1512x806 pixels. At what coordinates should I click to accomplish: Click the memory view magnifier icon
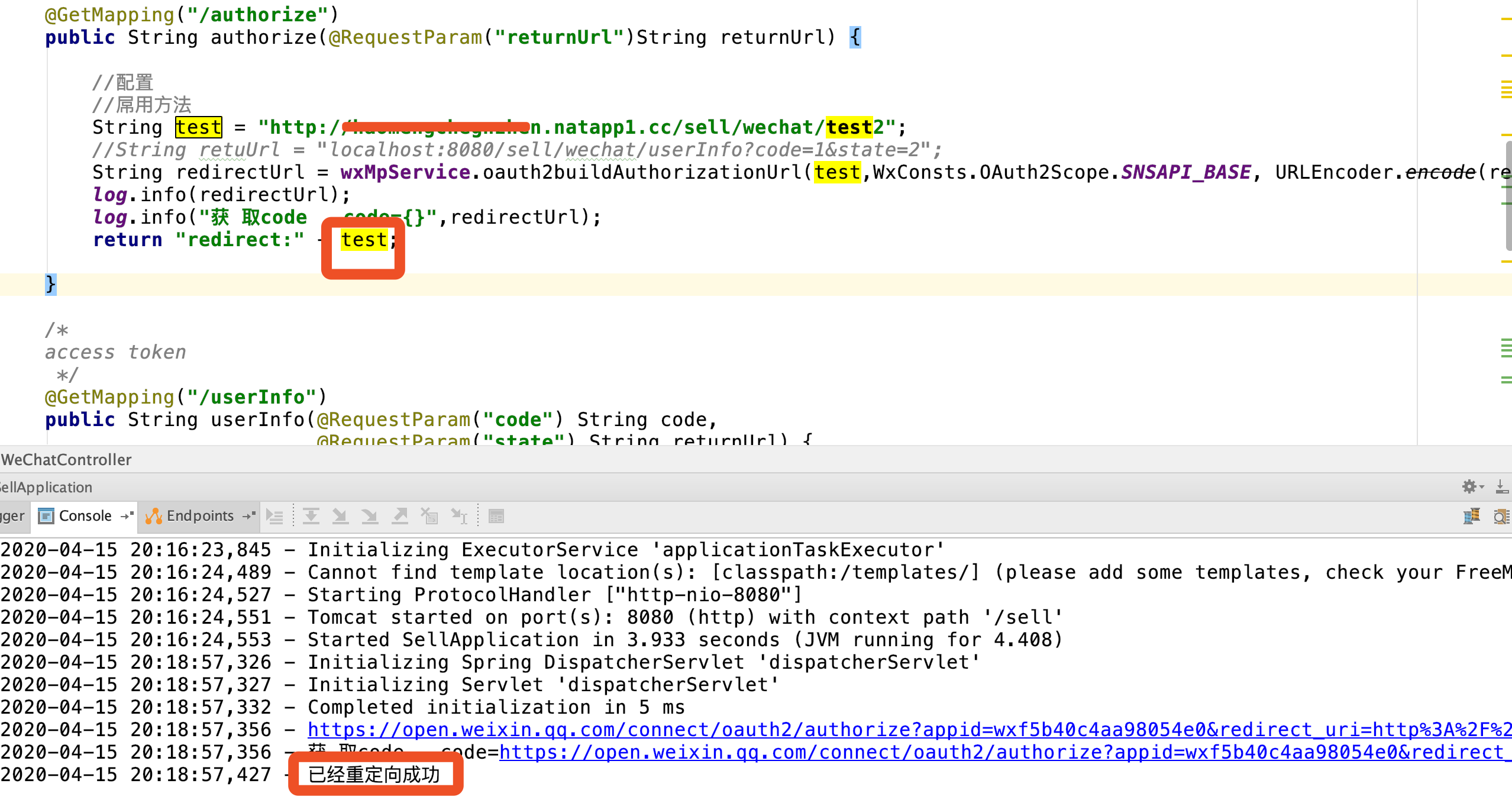[x=1501, y=517]
